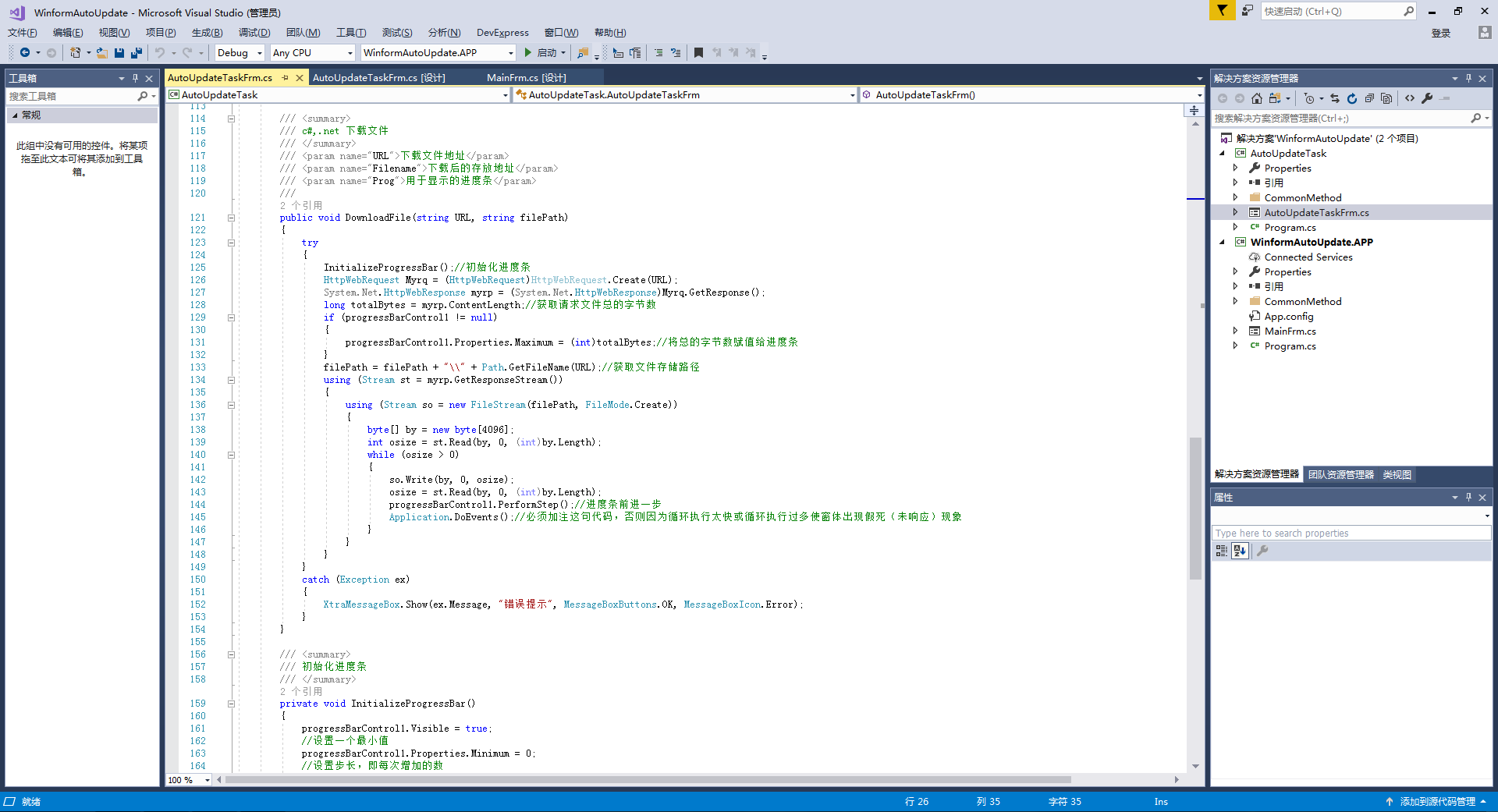Click the account avatar icon near 登录
This screenshot has height=812, width=1498.
1485,33
